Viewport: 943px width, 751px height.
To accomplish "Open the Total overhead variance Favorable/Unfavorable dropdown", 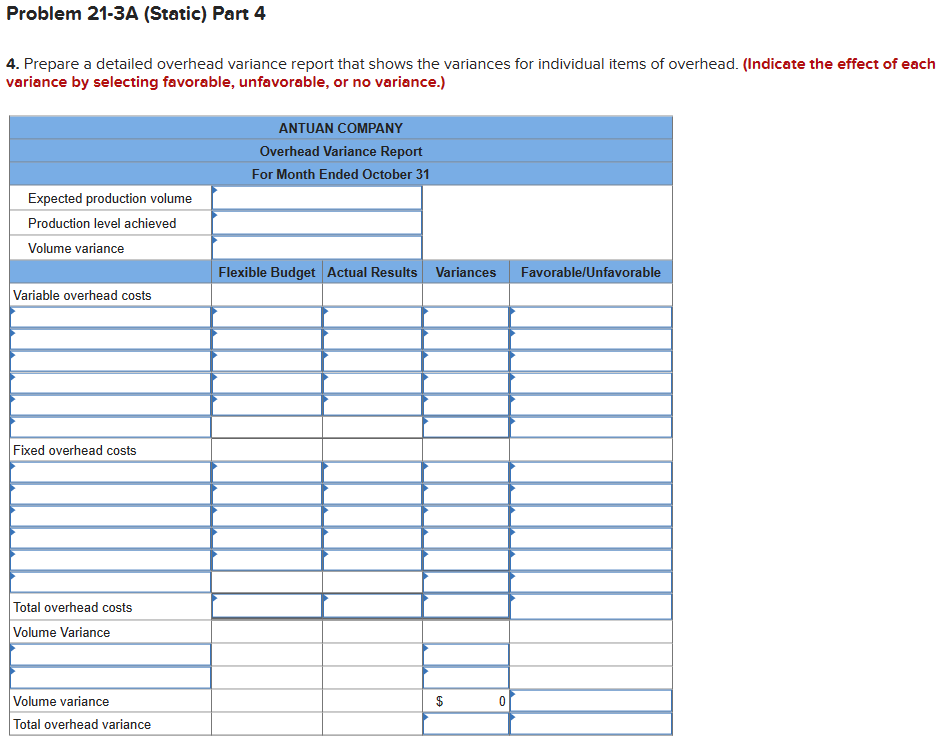I will coord(590,724).
